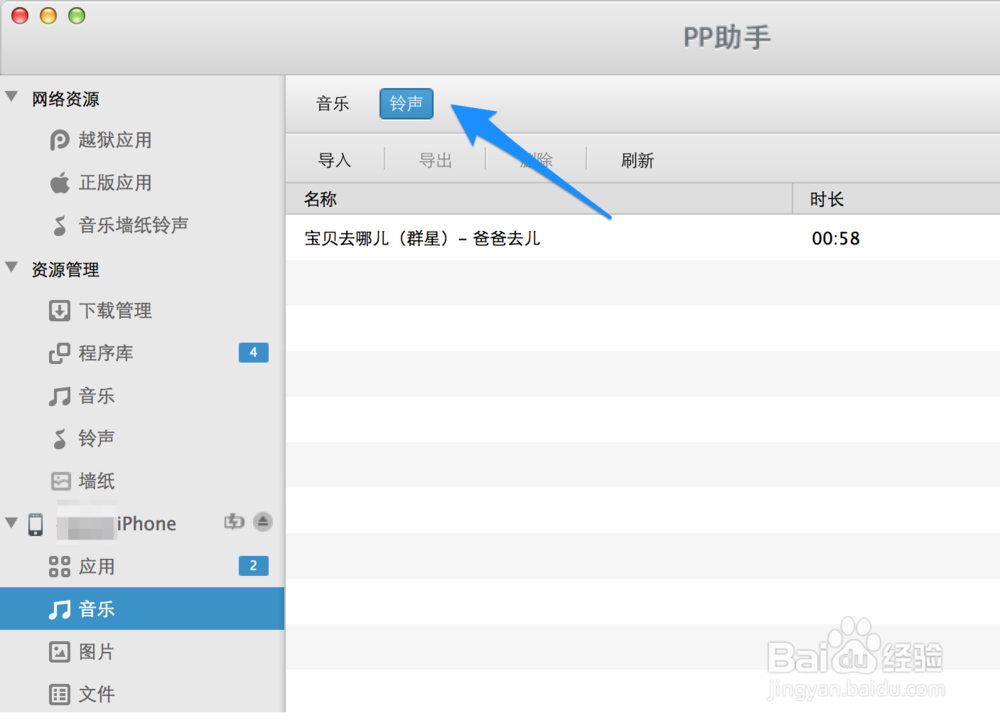This screenshot has height=723, width=1000.
Task: Click the iPhone device icon
Action: tap(36, 524)
